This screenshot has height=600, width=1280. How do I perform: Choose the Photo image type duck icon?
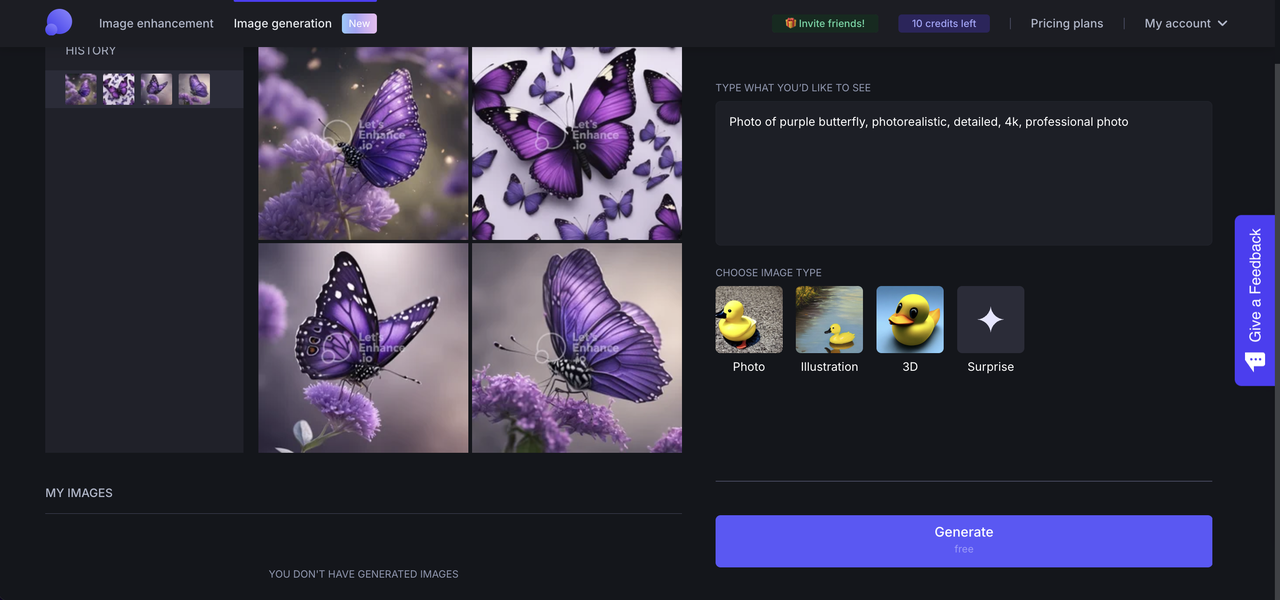pyautogui.click(x=749, y=320)
